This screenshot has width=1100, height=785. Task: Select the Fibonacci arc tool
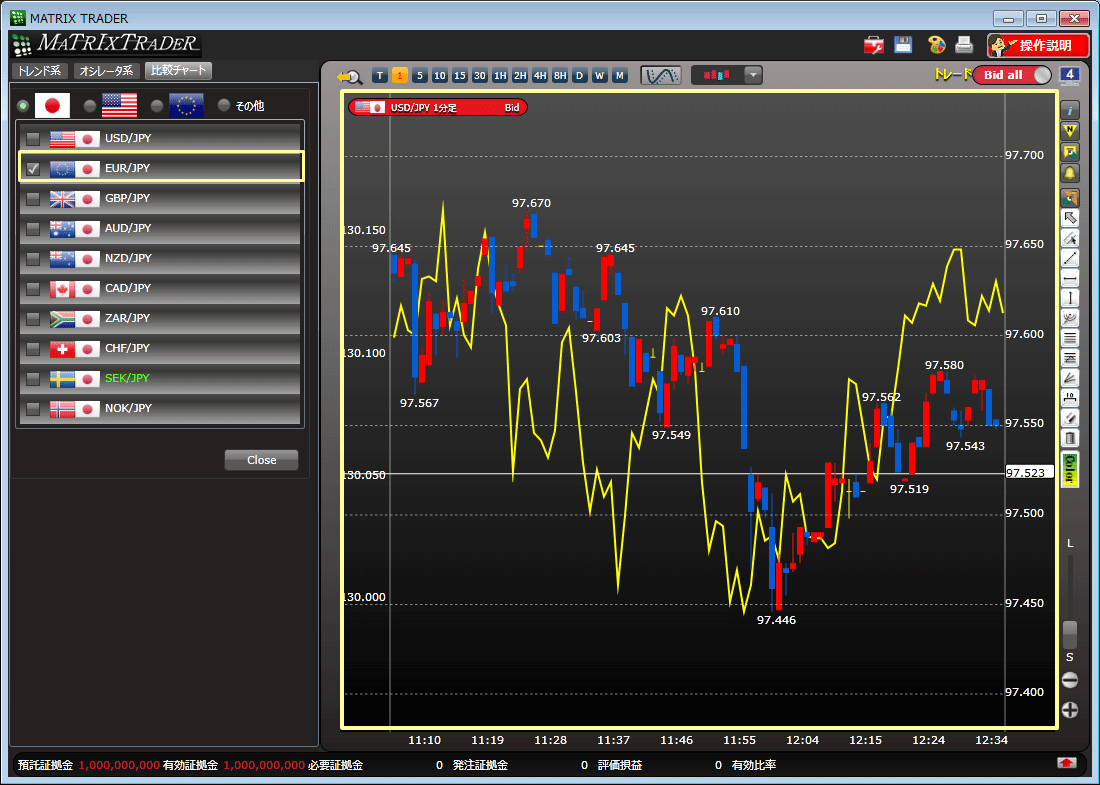click(x=1069, y=318)
